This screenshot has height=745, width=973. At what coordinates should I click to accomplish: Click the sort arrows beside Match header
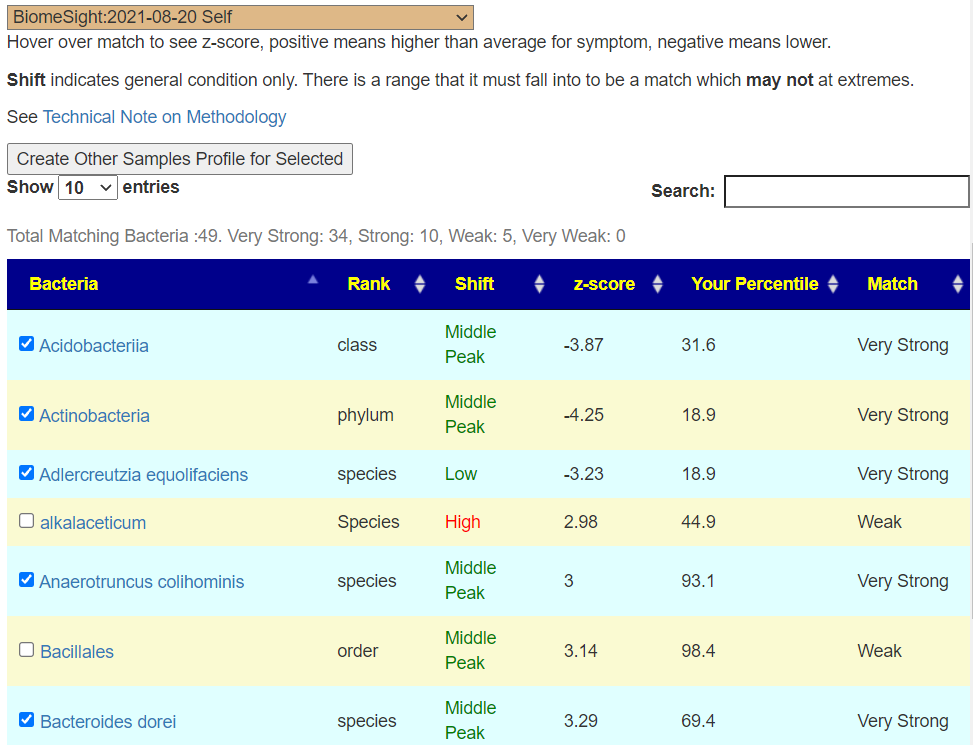955,284
